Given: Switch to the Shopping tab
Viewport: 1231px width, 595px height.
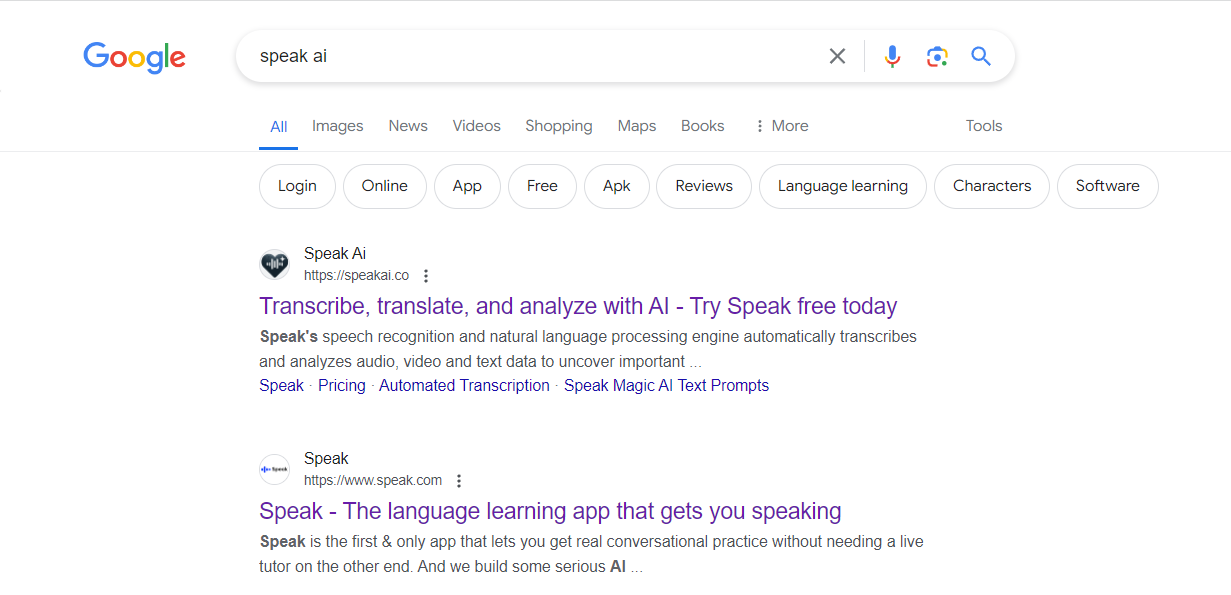Looking at the screenshot, I should (558, 125).
